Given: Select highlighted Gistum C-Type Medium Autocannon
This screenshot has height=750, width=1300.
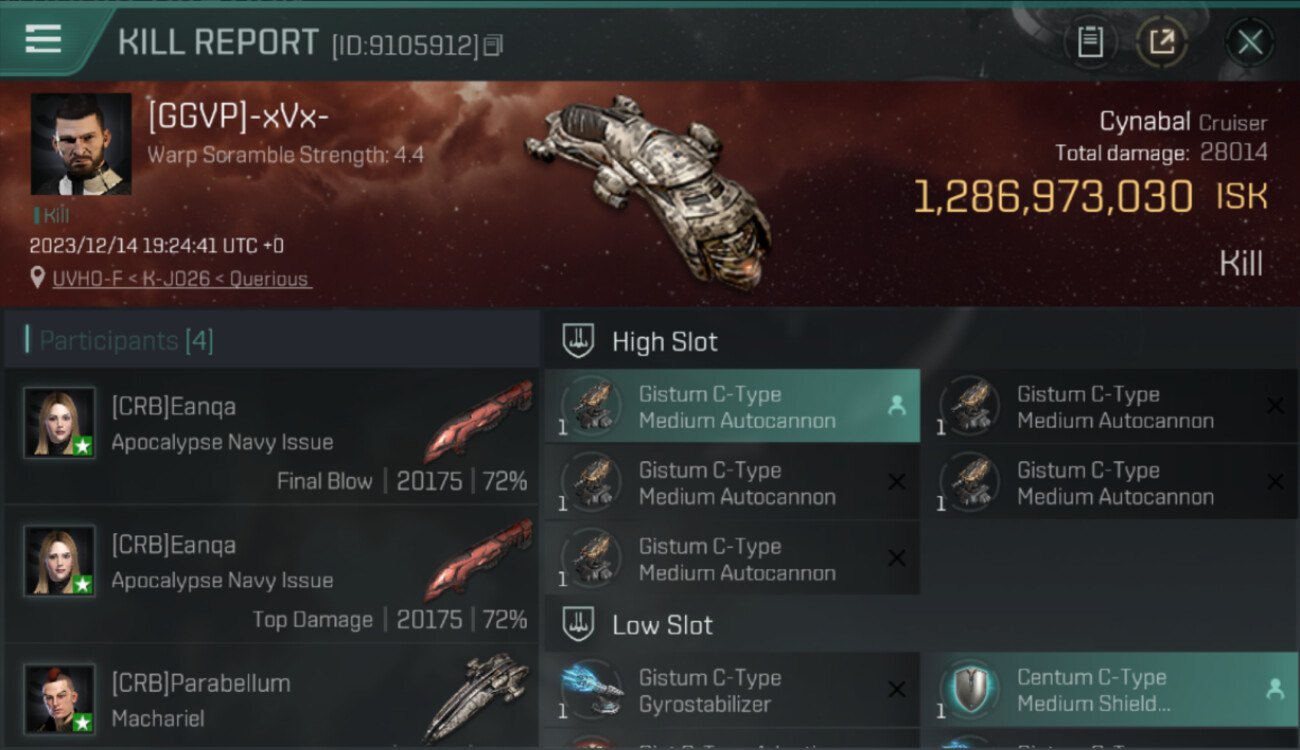Looking at the screenshot, I should [732, 406].
